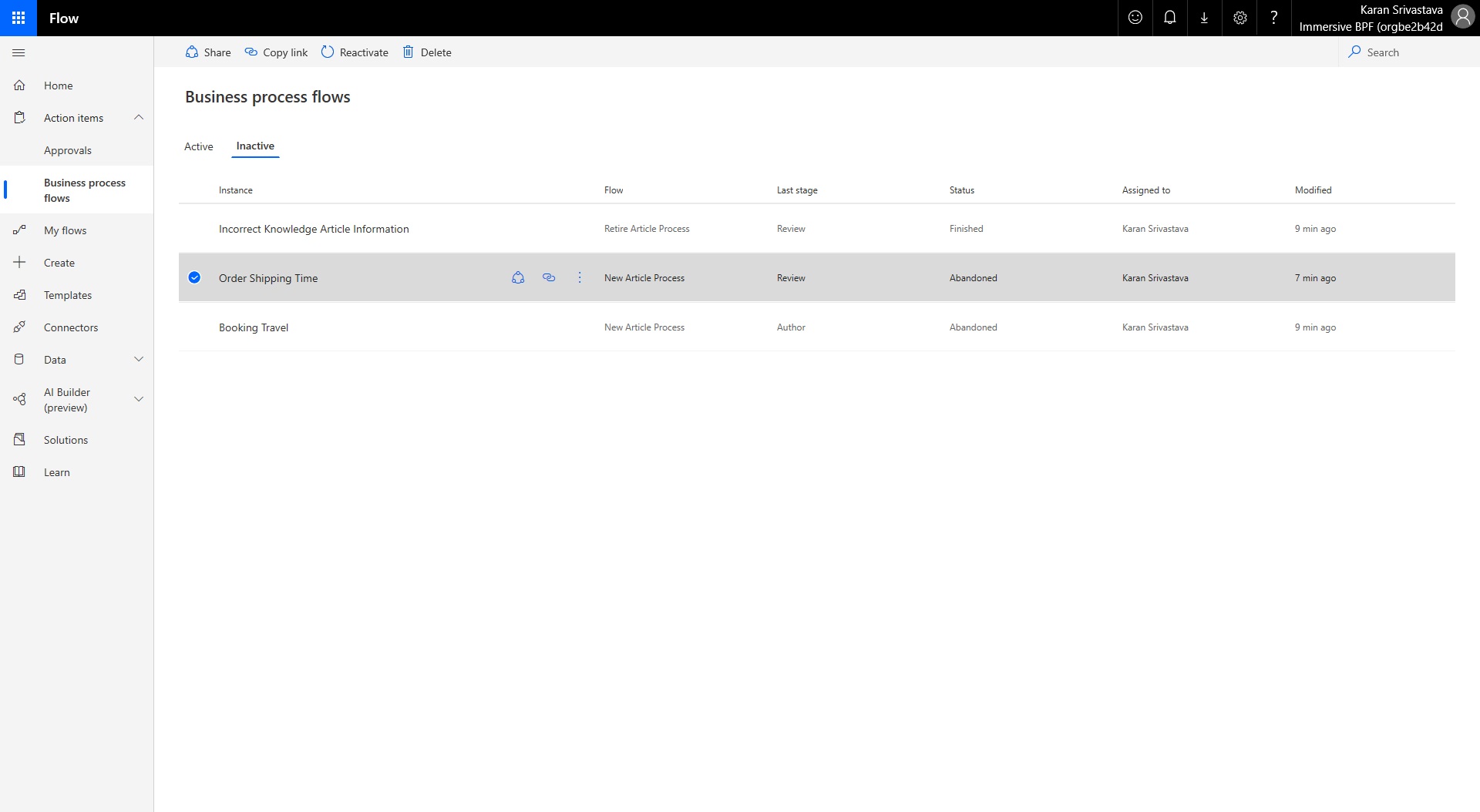Click Retire Article Process flow name
The image size is (1480, 812).
click(647, 229)
